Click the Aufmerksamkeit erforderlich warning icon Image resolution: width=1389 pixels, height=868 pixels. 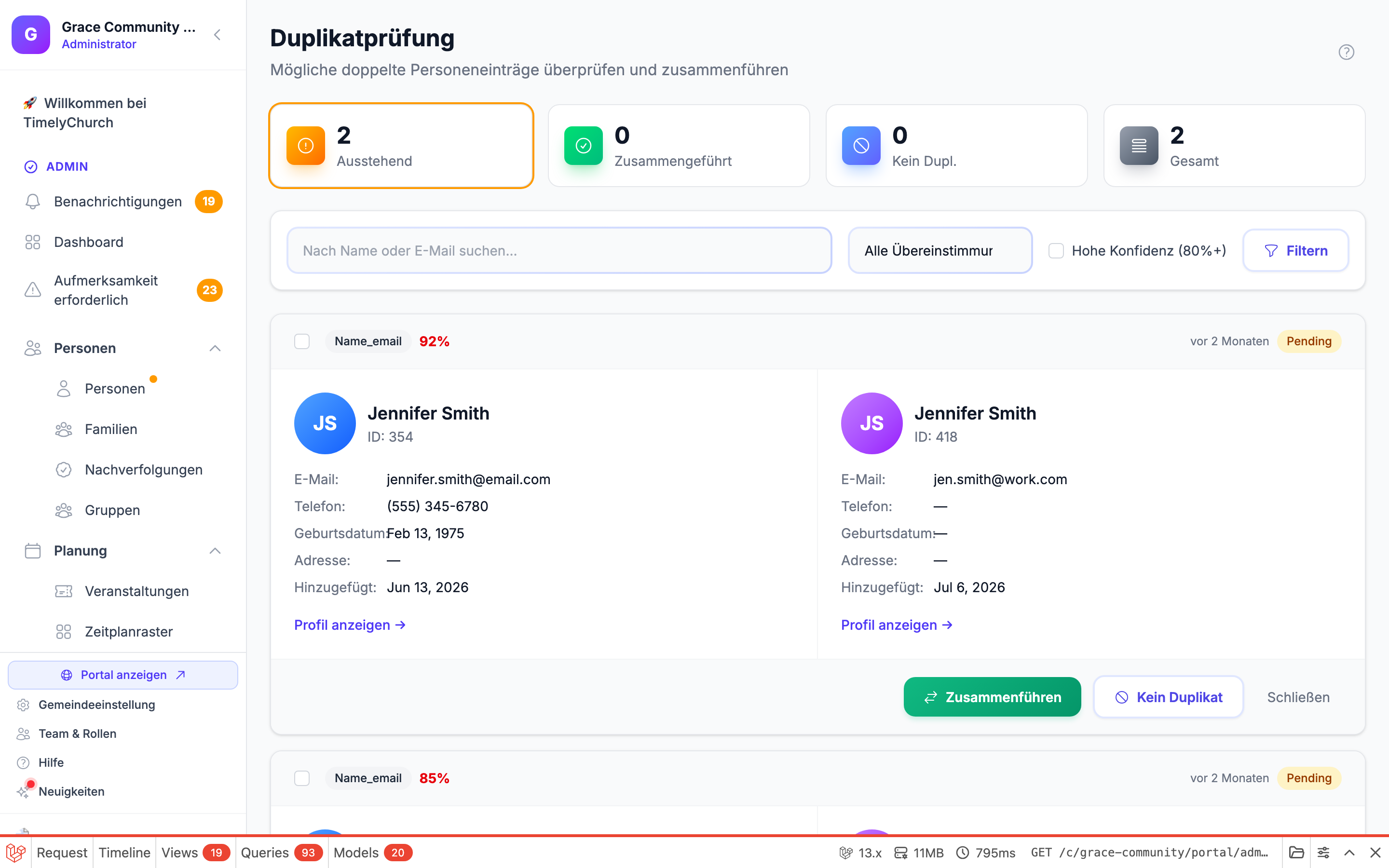tap(33, 290)
